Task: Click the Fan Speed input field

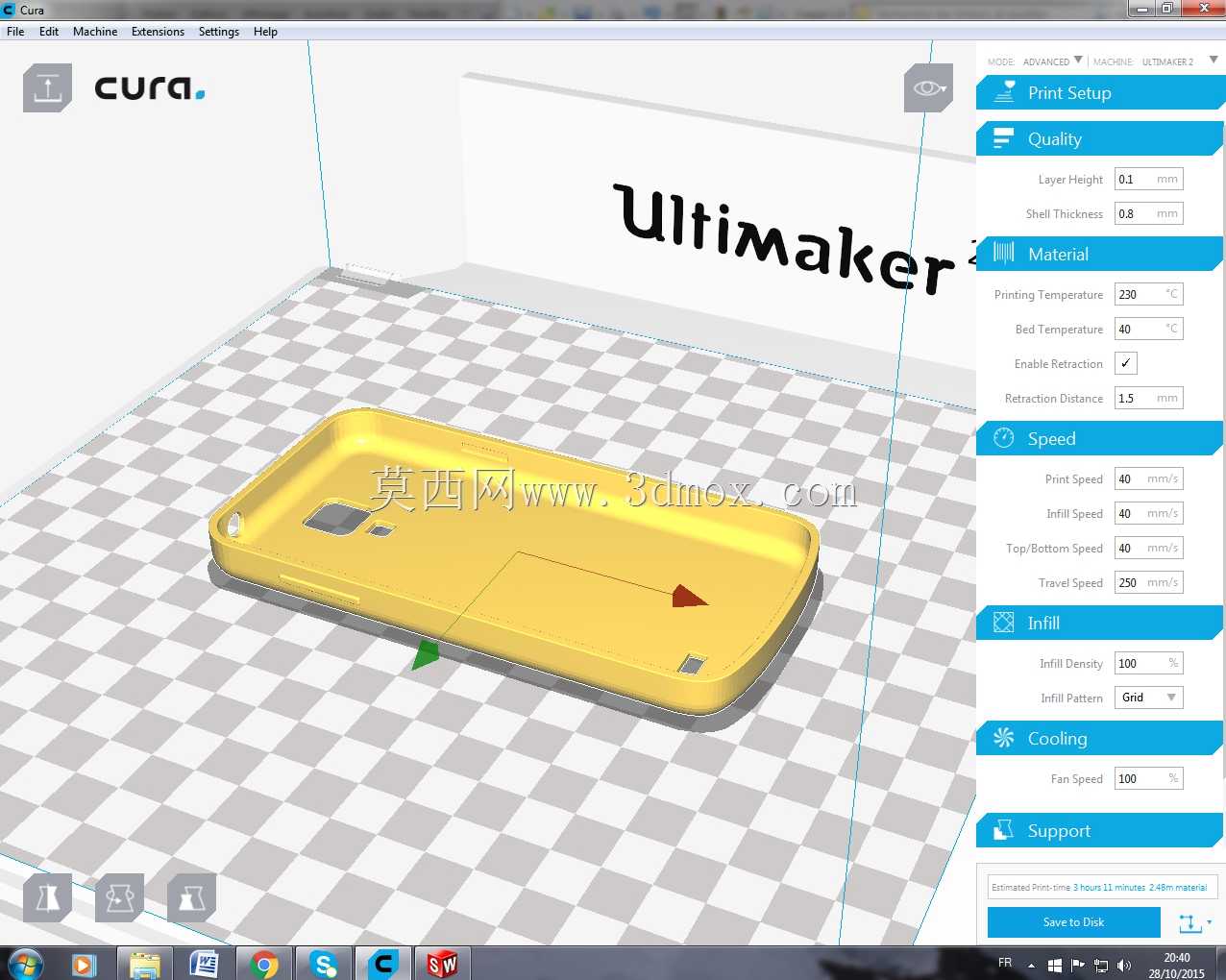Action: (1148, 778)
